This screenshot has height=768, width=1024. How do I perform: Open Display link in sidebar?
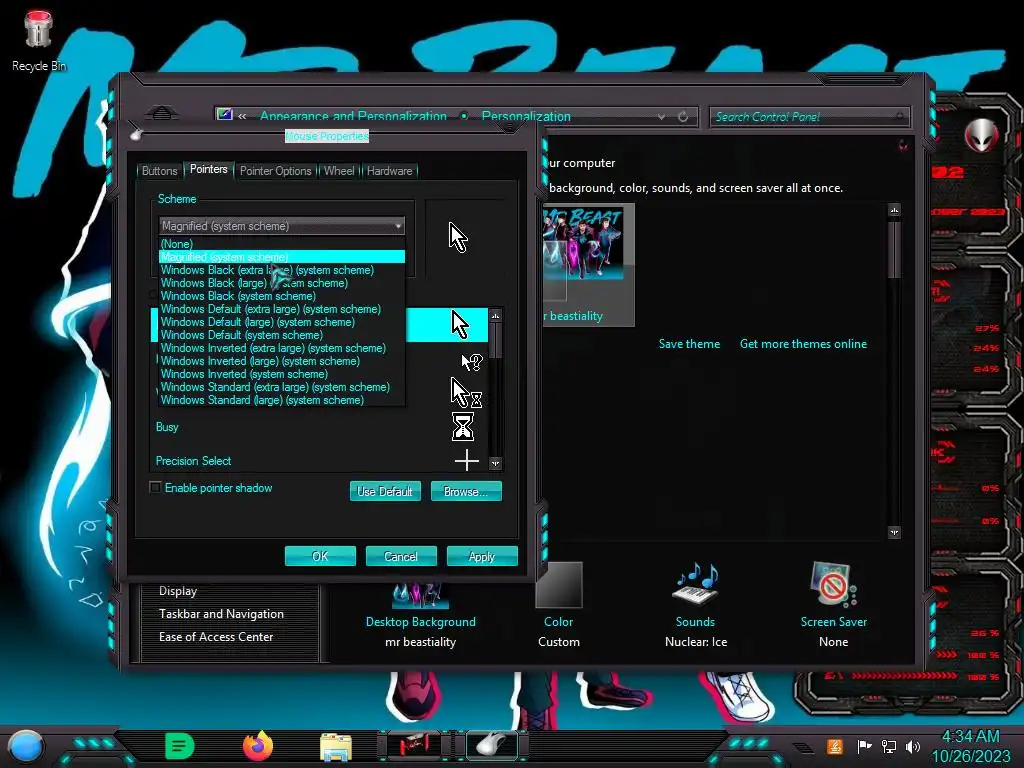coord(178,590)
